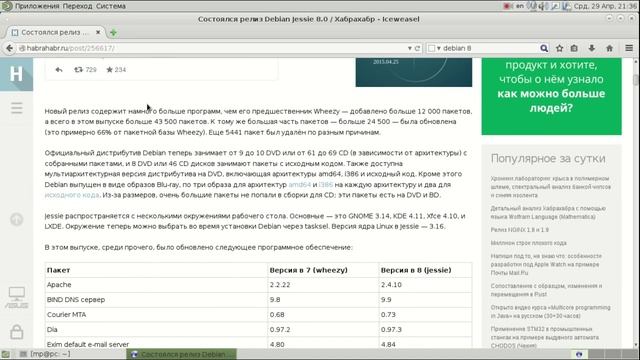Click the search magnifier icon in search box

pyautogui.click(x=544, y=48)
